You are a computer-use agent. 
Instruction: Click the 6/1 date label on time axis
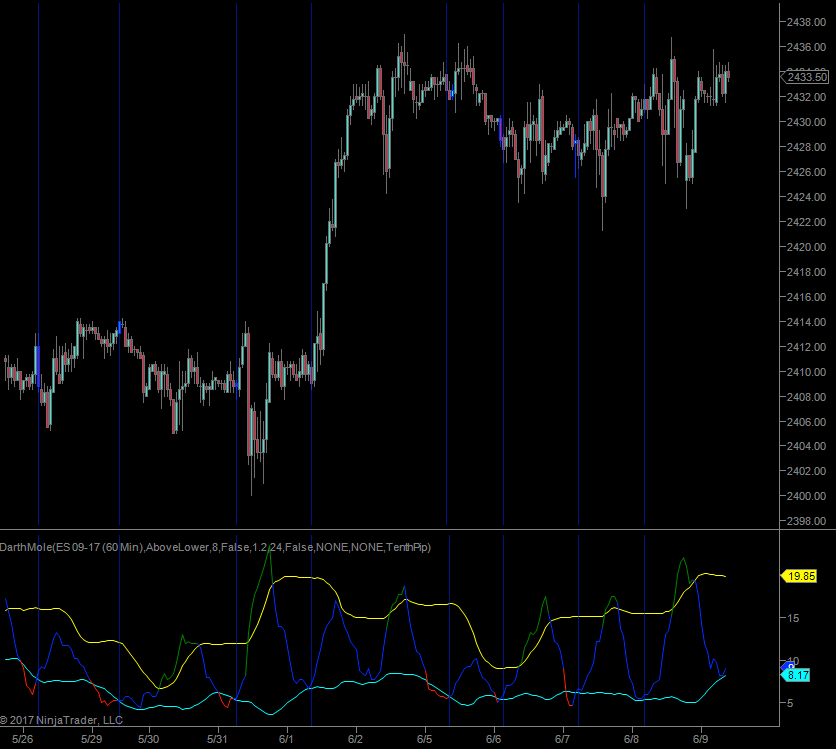[286, 740]
